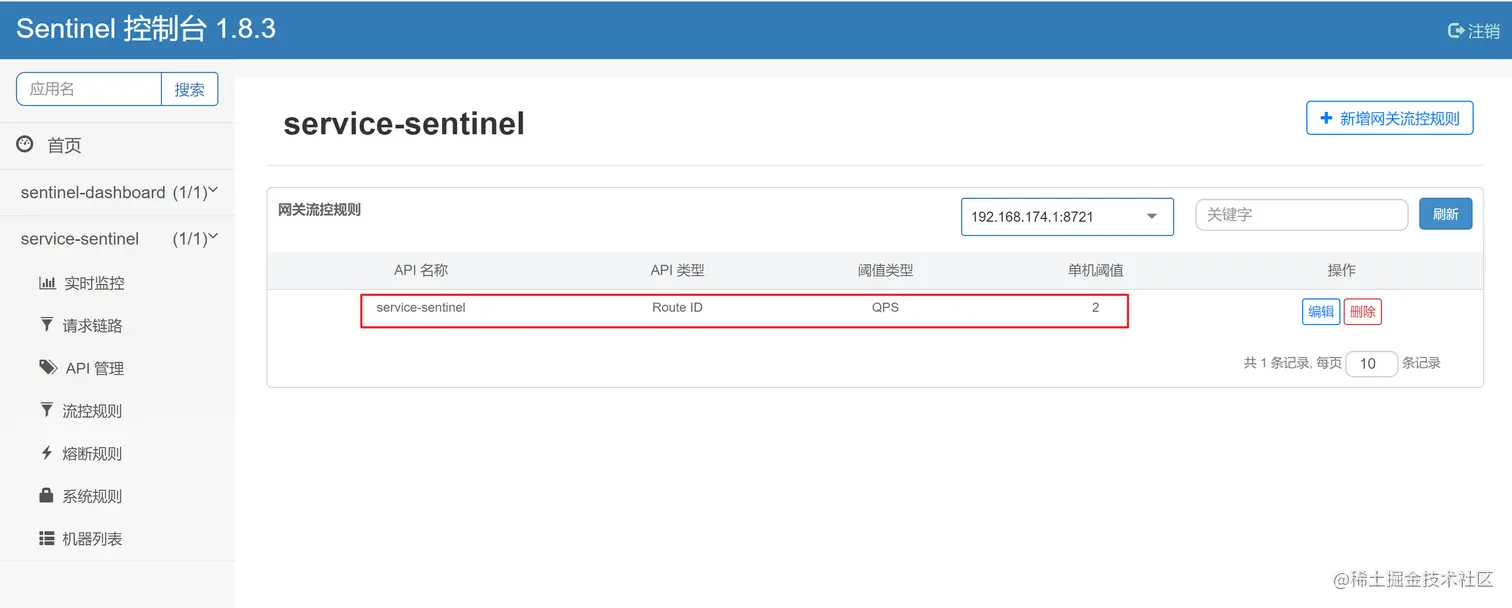
Task: Click 注销 to log out
Action: point(1484,31)
